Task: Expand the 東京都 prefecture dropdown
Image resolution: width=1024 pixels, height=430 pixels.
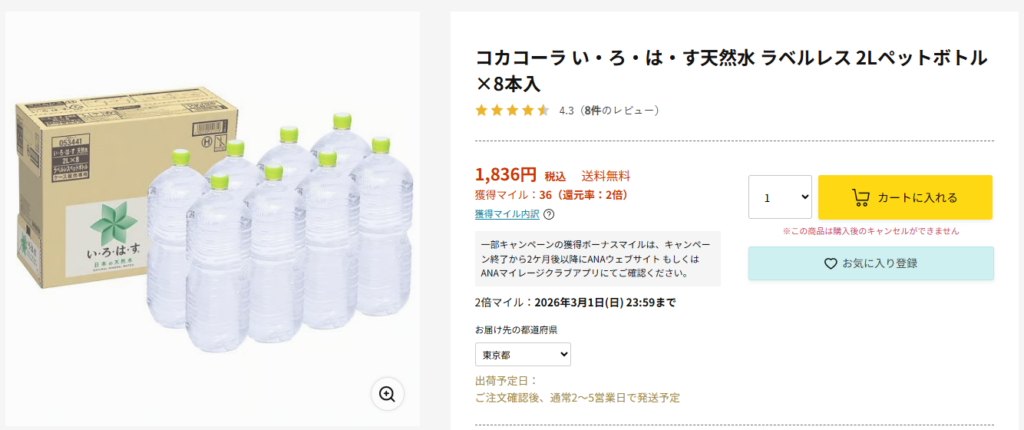Action: [523, 354]
